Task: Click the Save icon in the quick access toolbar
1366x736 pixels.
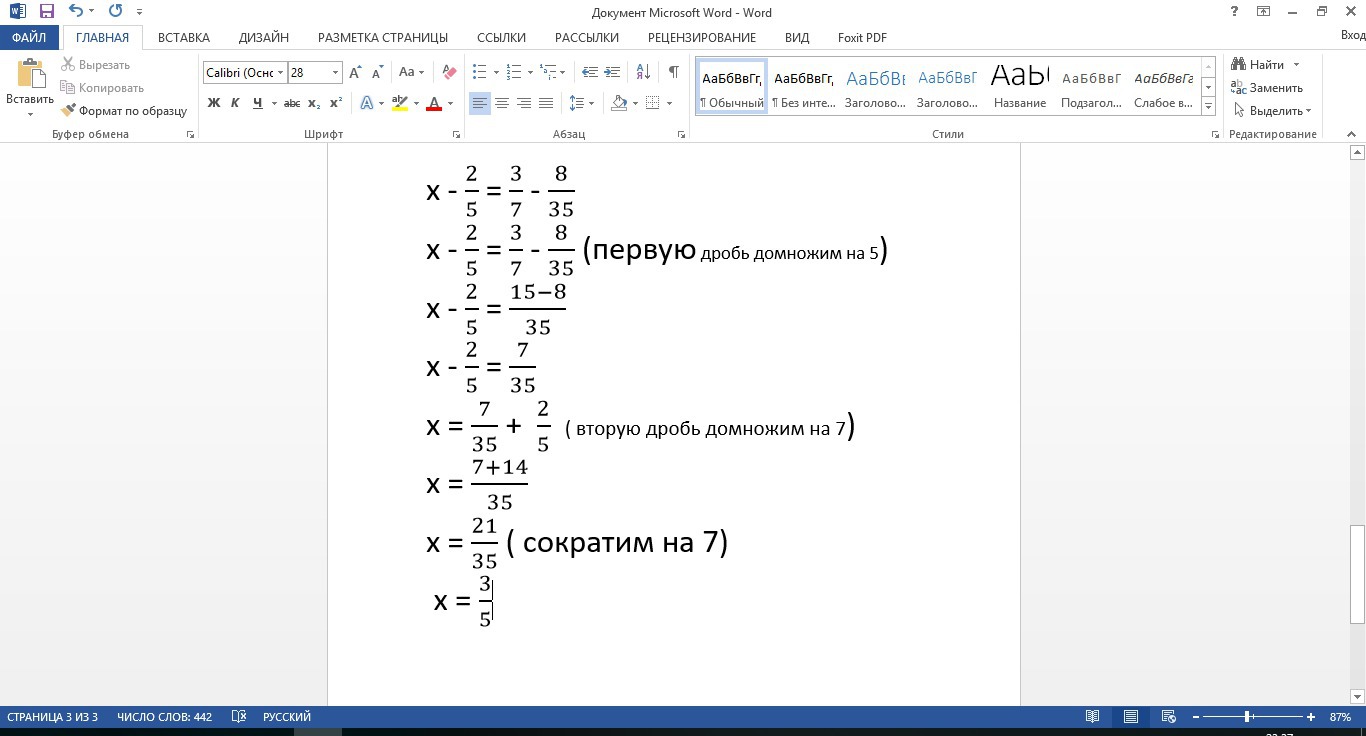Action: pos(47,12)
